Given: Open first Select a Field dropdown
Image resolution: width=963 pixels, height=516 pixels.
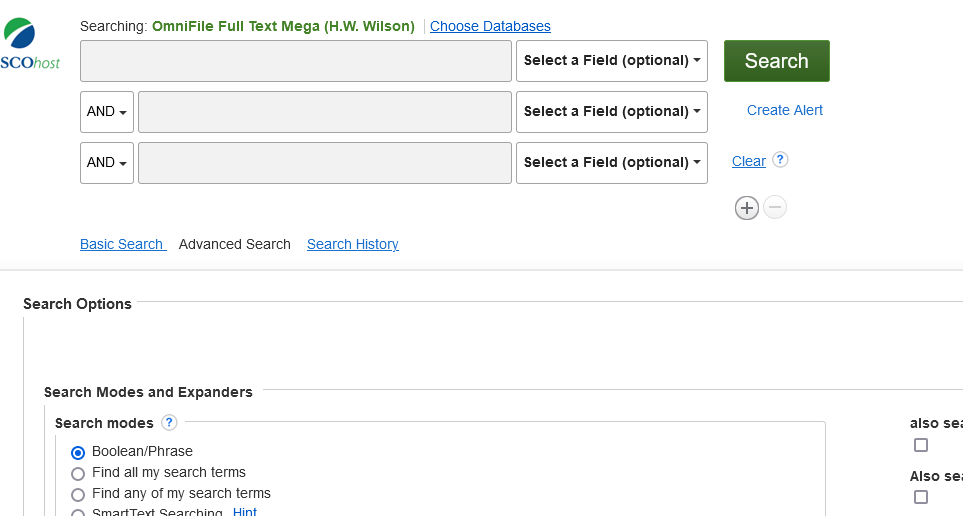Looking at the screenshot, I should [x=612, y=61].
